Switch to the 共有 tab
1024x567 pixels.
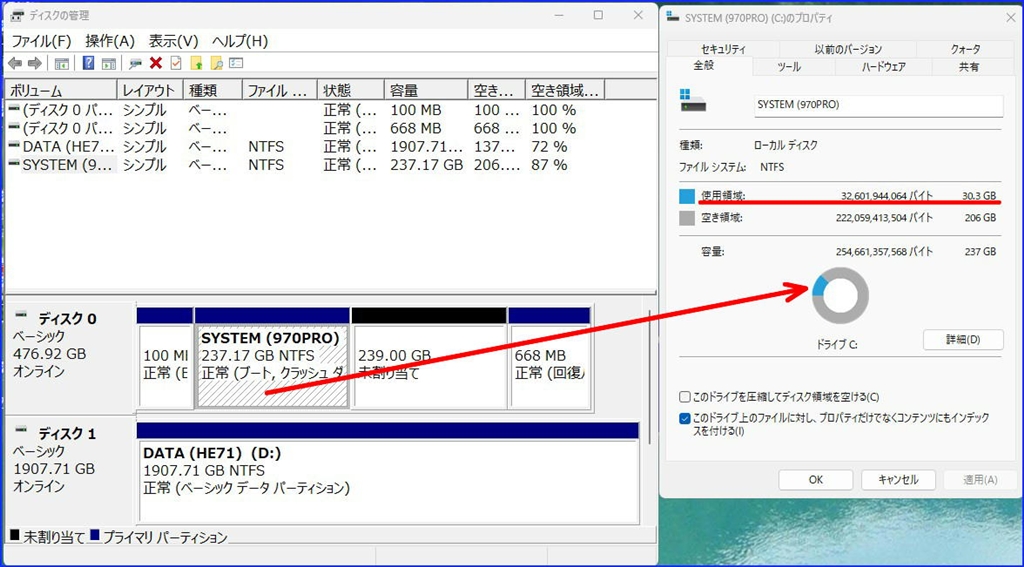968,67
